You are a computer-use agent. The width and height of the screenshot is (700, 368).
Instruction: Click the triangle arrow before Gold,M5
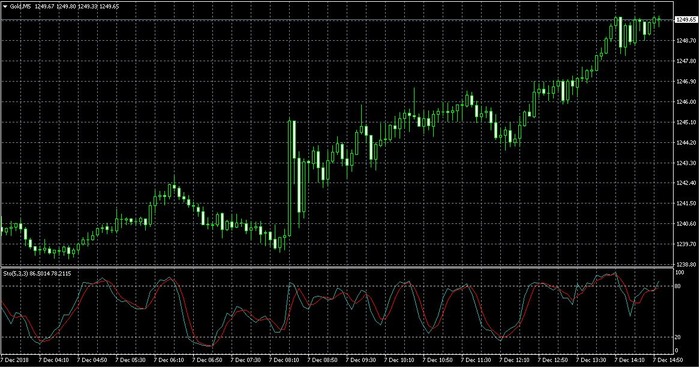pos(5,7)
